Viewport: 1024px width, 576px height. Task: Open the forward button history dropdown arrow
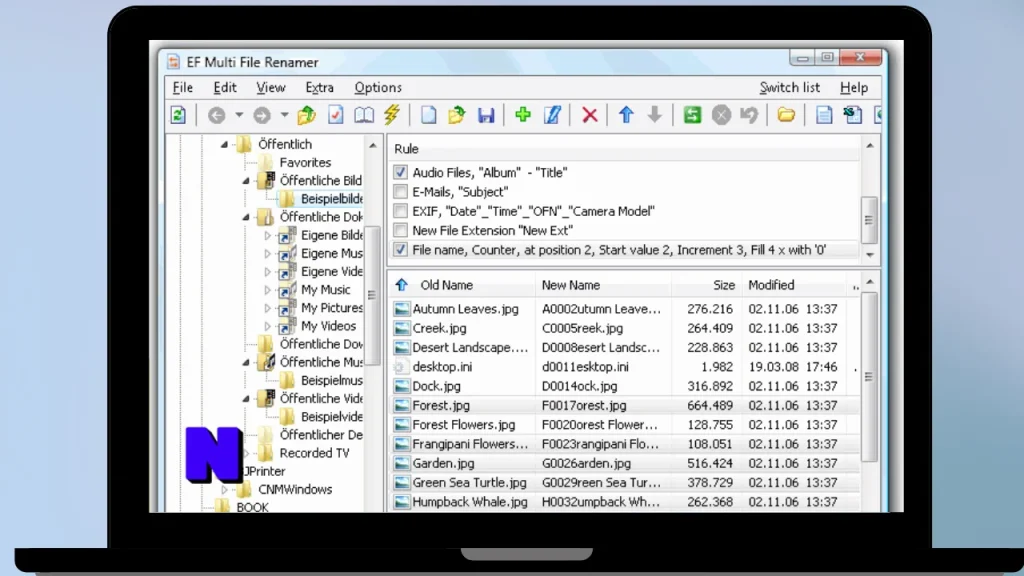284,116
